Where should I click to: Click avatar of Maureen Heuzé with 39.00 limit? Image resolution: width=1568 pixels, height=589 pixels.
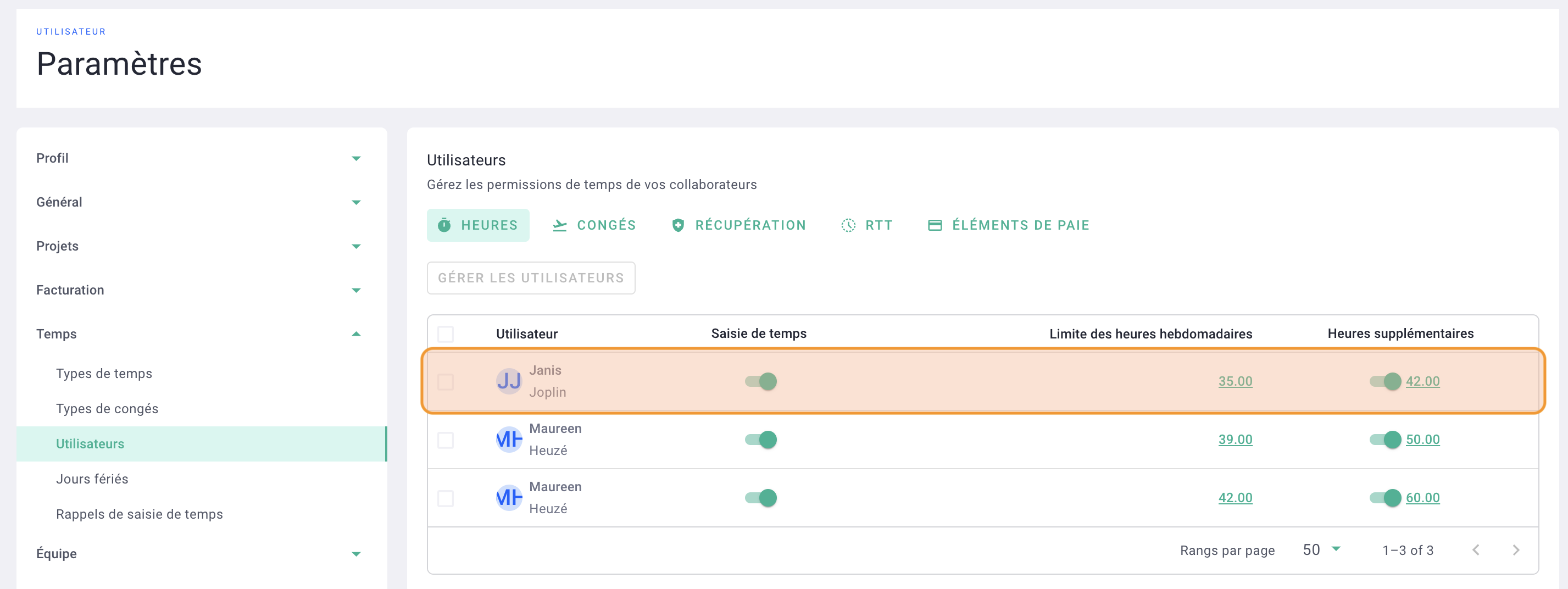(509, 440)
